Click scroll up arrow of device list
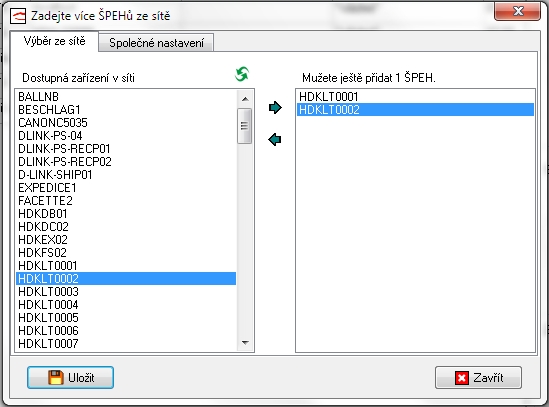Screen dimensions: 549x407 (245, 99)
